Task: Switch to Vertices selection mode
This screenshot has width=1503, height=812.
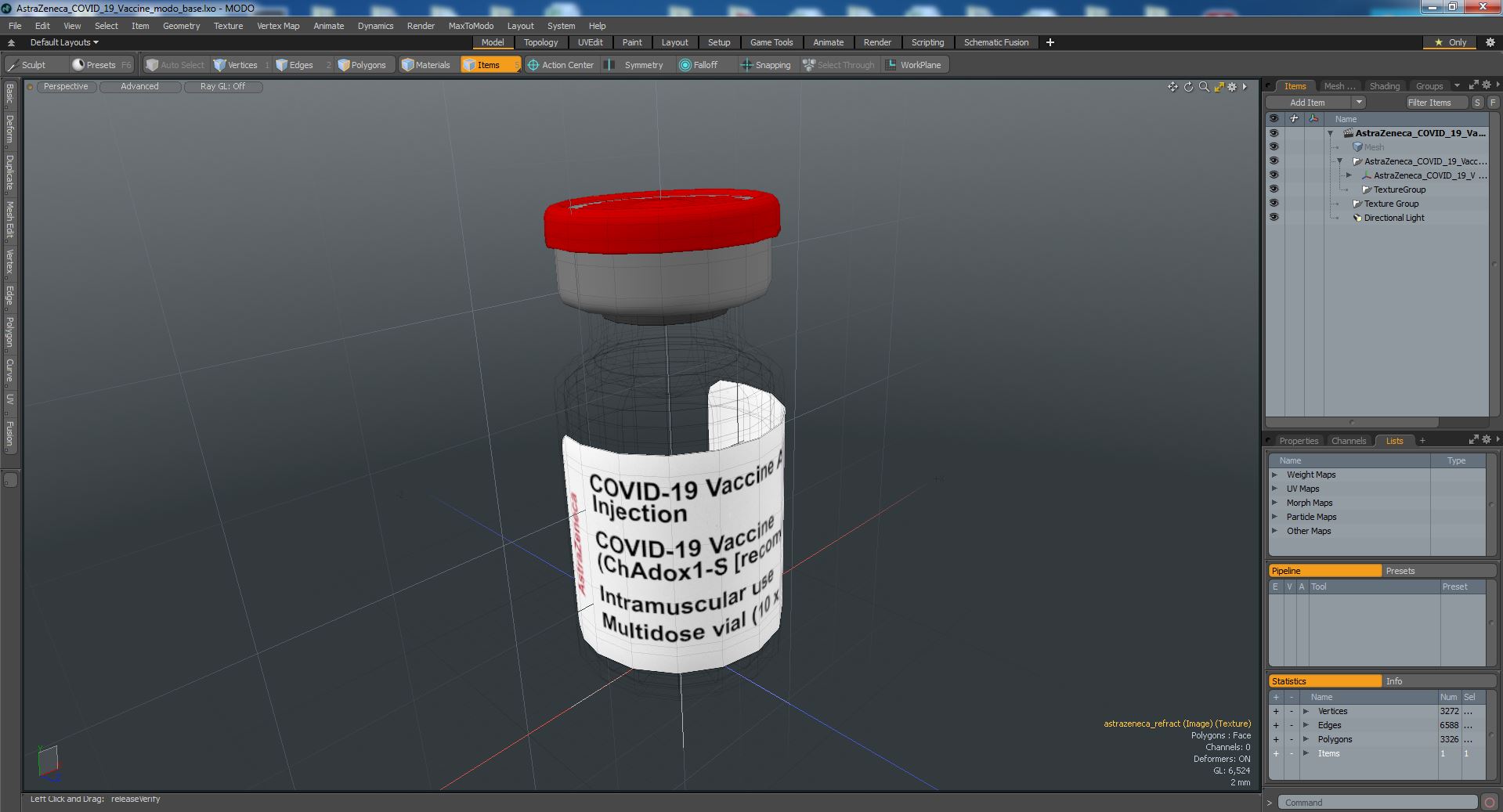Action: tap(241, 65)
